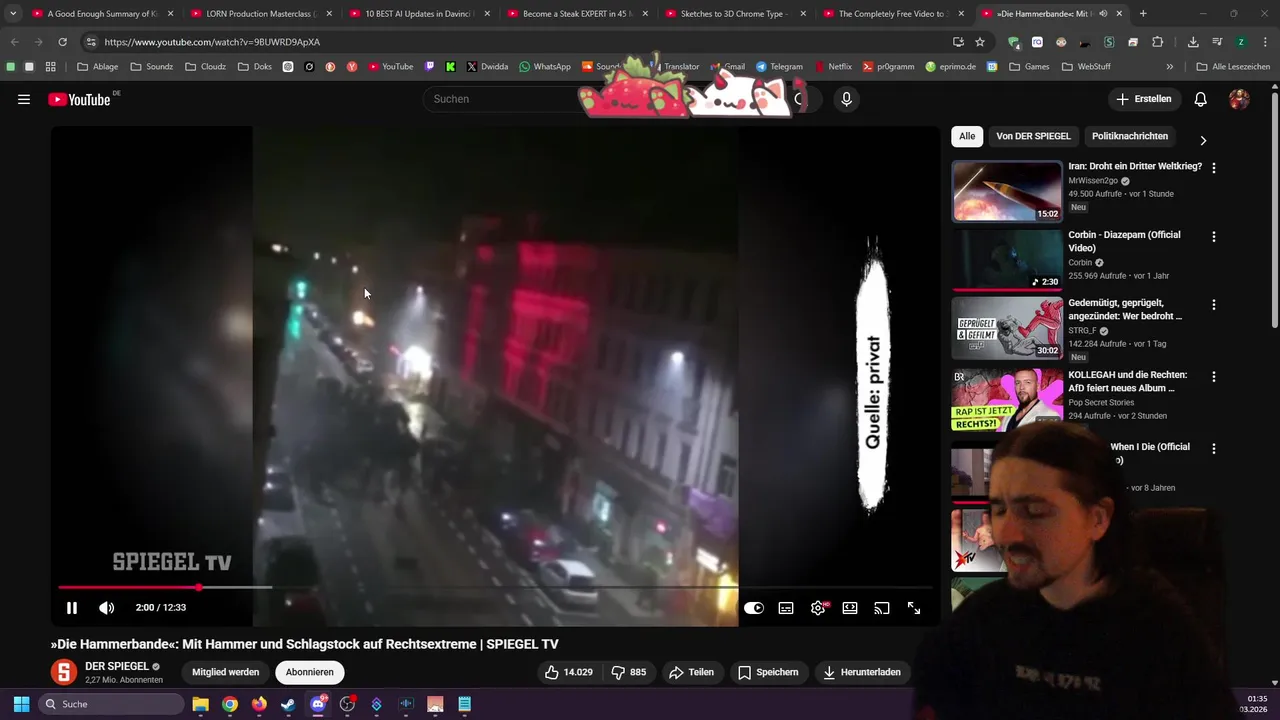This screenshot has width=1280, height=720.
Task: Open options for the KOLLEGAH video
Action: [x=1214, y=377]
